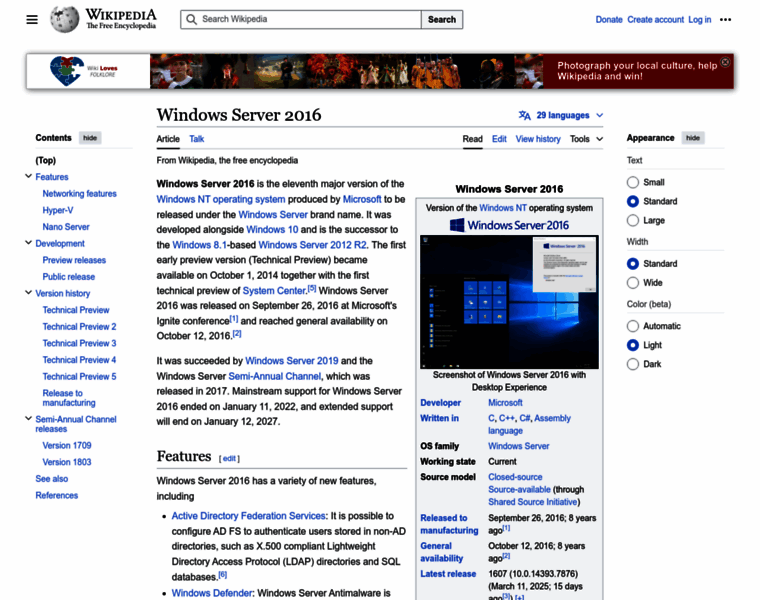
Task: Go to Hyper-V in contents
Action: point(58,210)
